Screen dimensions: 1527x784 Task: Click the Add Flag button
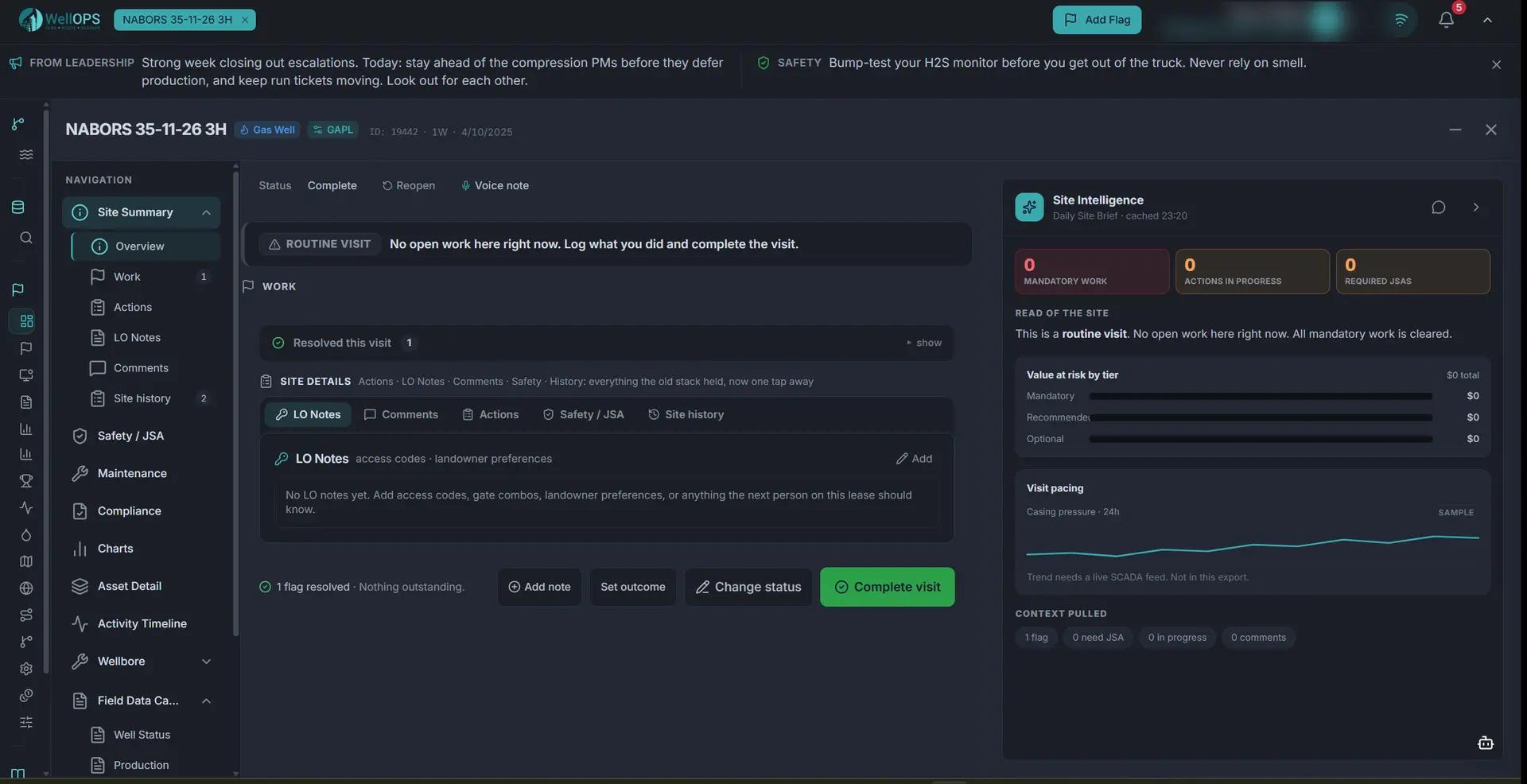(x=1097, y=20)
